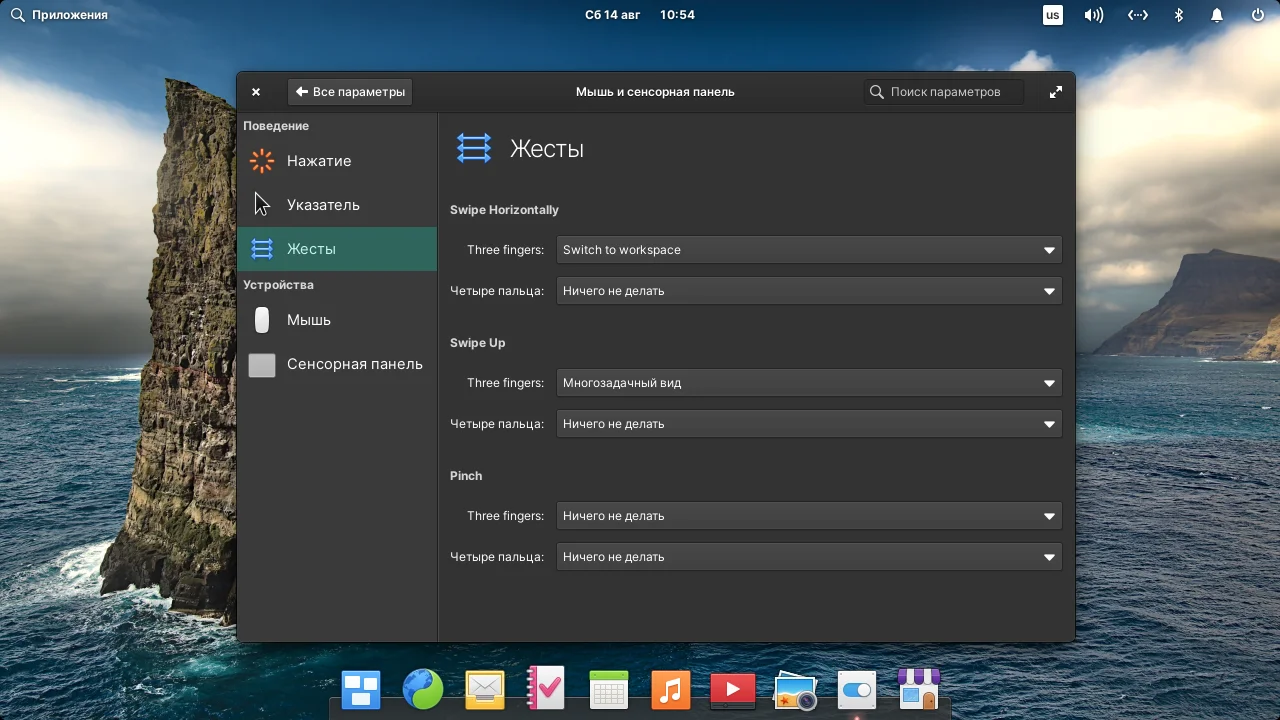Open the 'Приложения' menu

[x=60, y=14]
